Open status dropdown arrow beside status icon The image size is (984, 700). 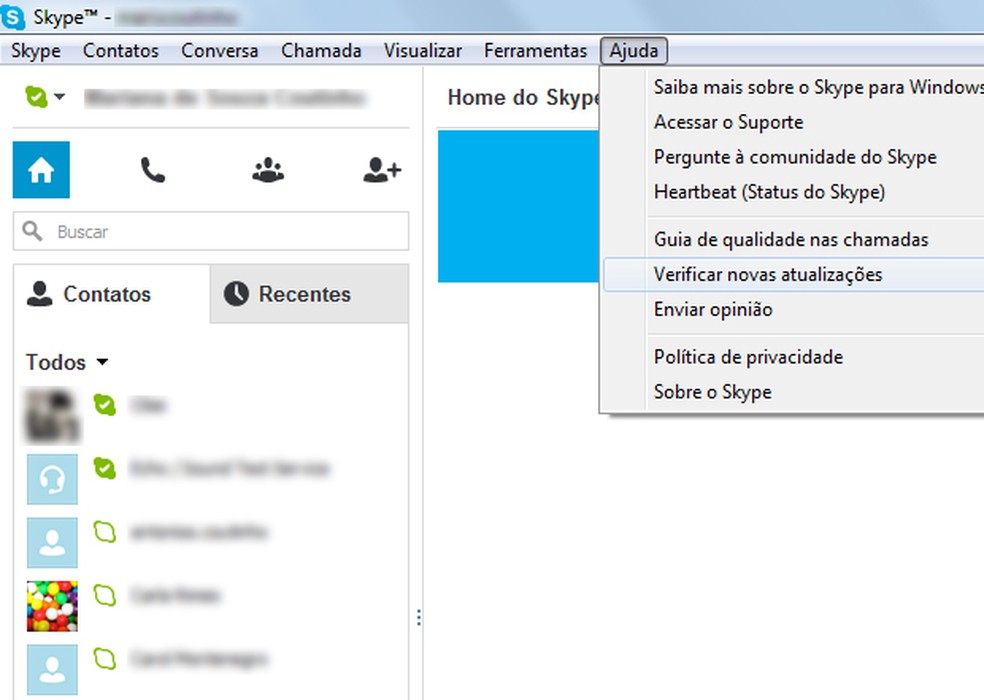coord(60,97)
